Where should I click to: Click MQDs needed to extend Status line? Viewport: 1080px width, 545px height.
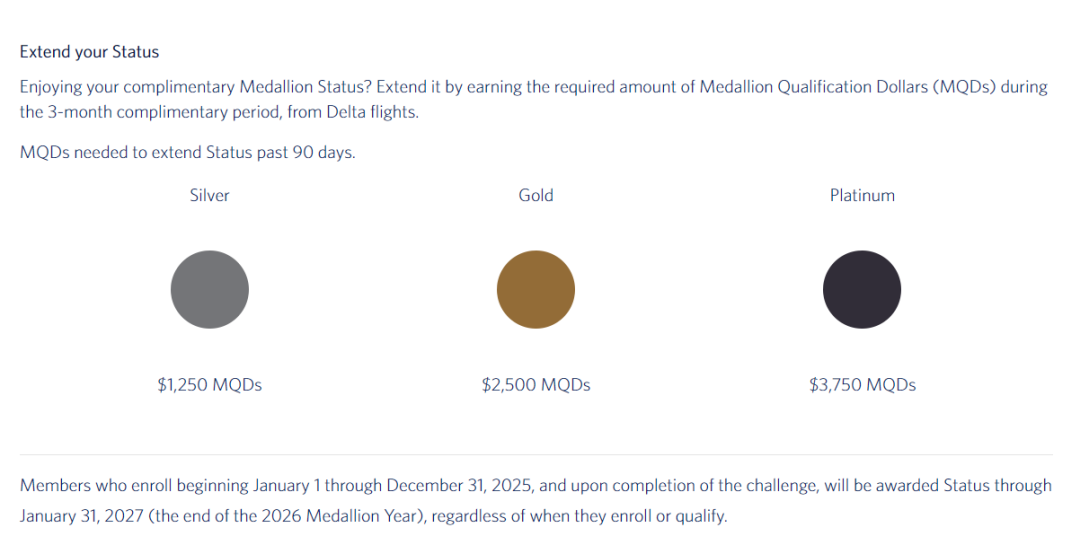(187, 152)
